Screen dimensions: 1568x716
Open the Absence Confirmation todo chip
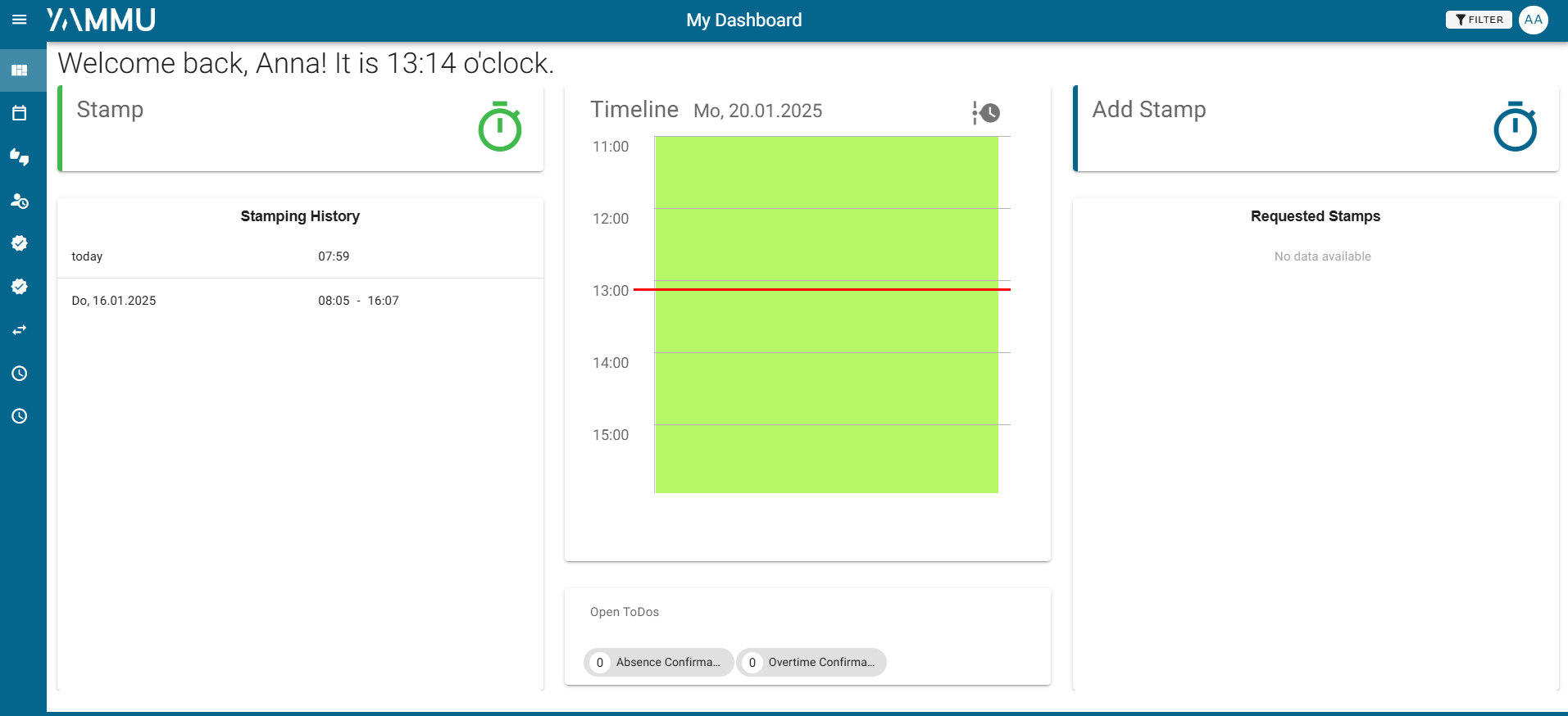click(x=659, y=662)
